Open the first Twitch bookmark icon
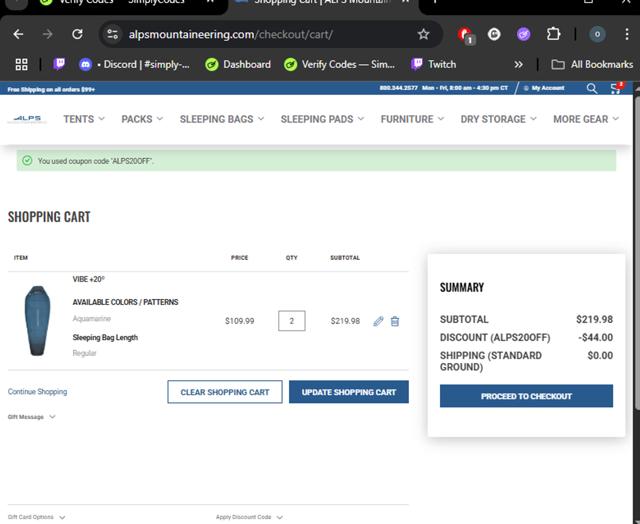Image resolution: width=640 pixels, height=524 pixels. [x=59, y=64]
